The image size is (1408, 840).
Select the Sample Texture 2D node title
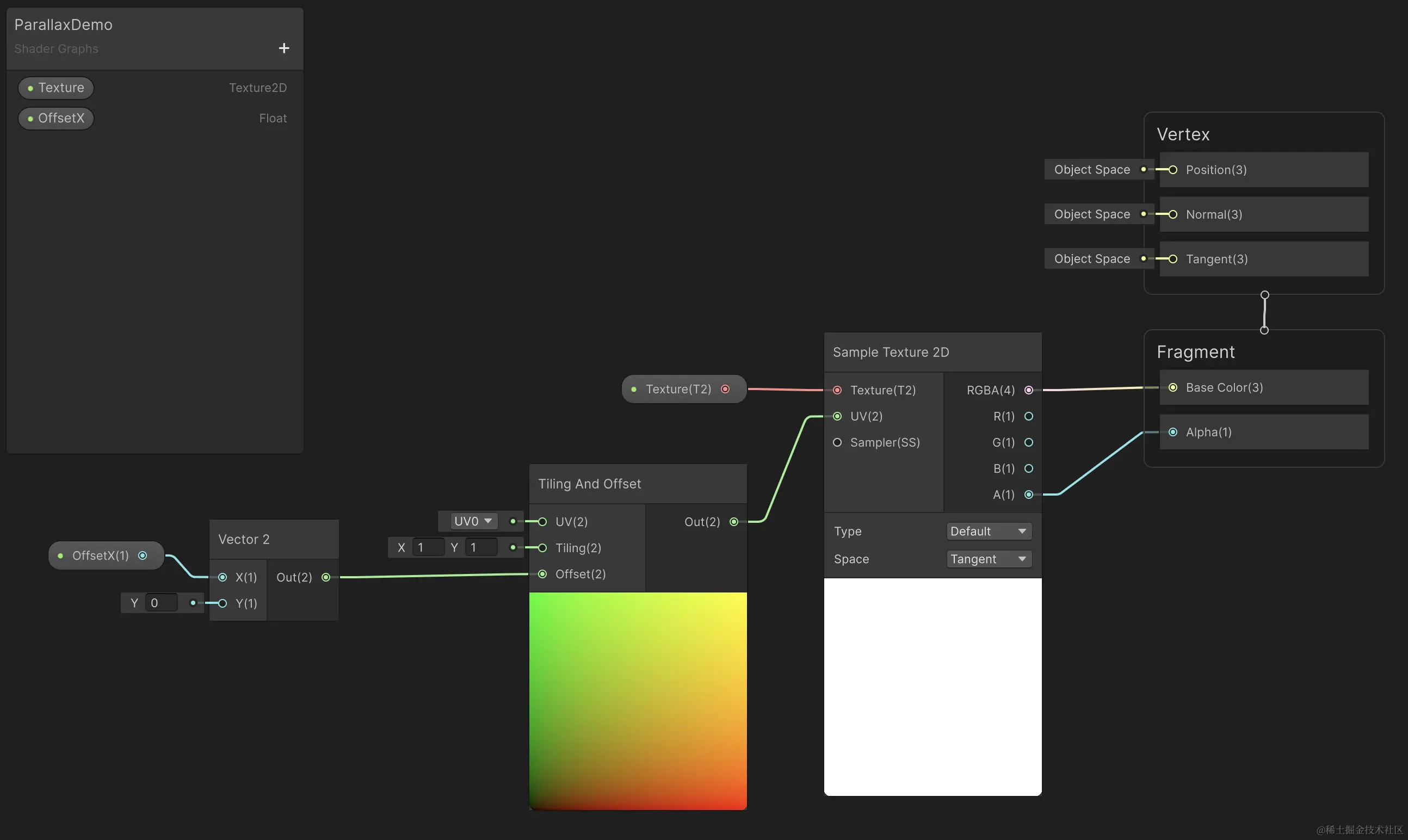click(x=891, y=352)
